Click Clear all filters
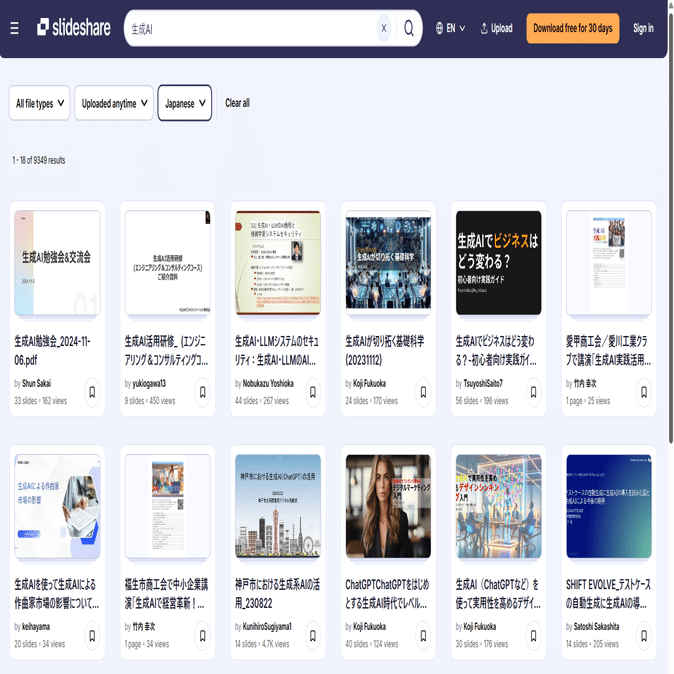 pos(237,103)
